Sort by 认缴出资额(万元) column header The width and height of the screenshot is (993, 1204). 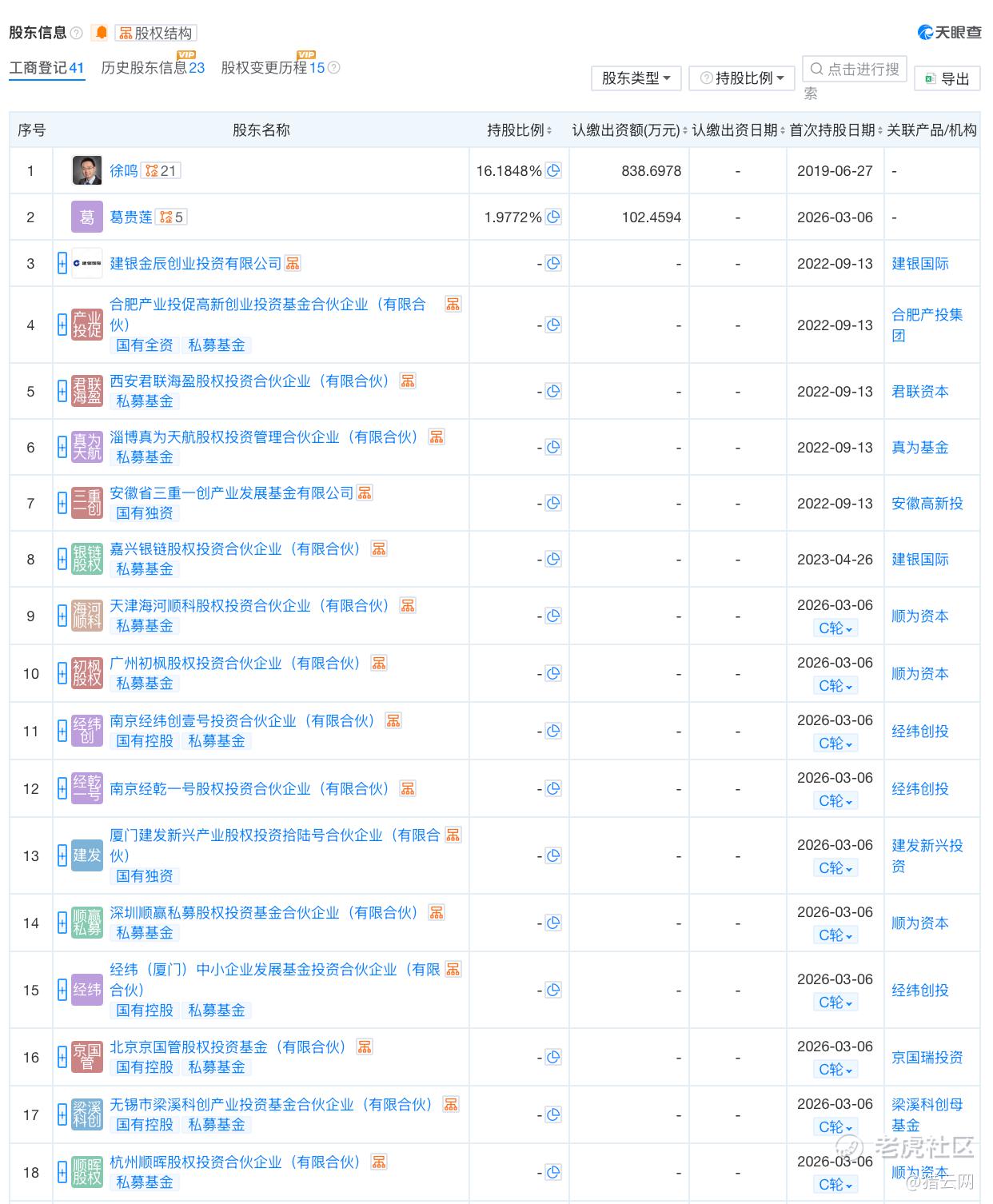pos(629,130)
